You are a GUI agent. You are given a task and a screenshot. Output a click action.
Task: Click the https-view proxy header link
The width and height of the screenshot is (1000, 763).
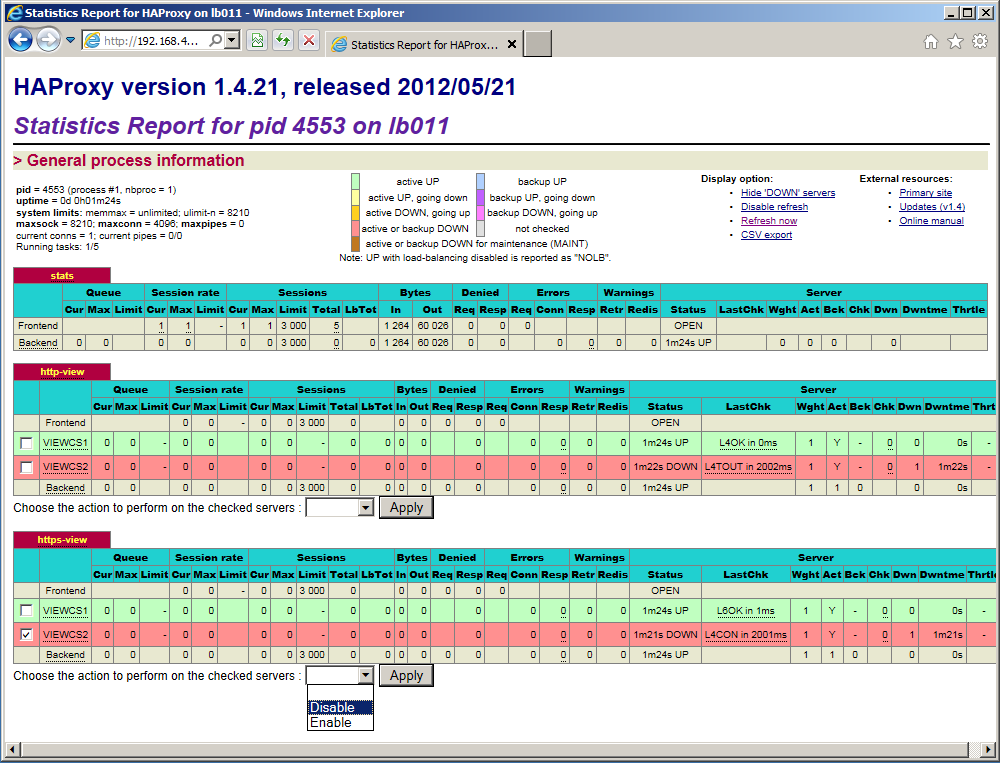click(62, 540)
